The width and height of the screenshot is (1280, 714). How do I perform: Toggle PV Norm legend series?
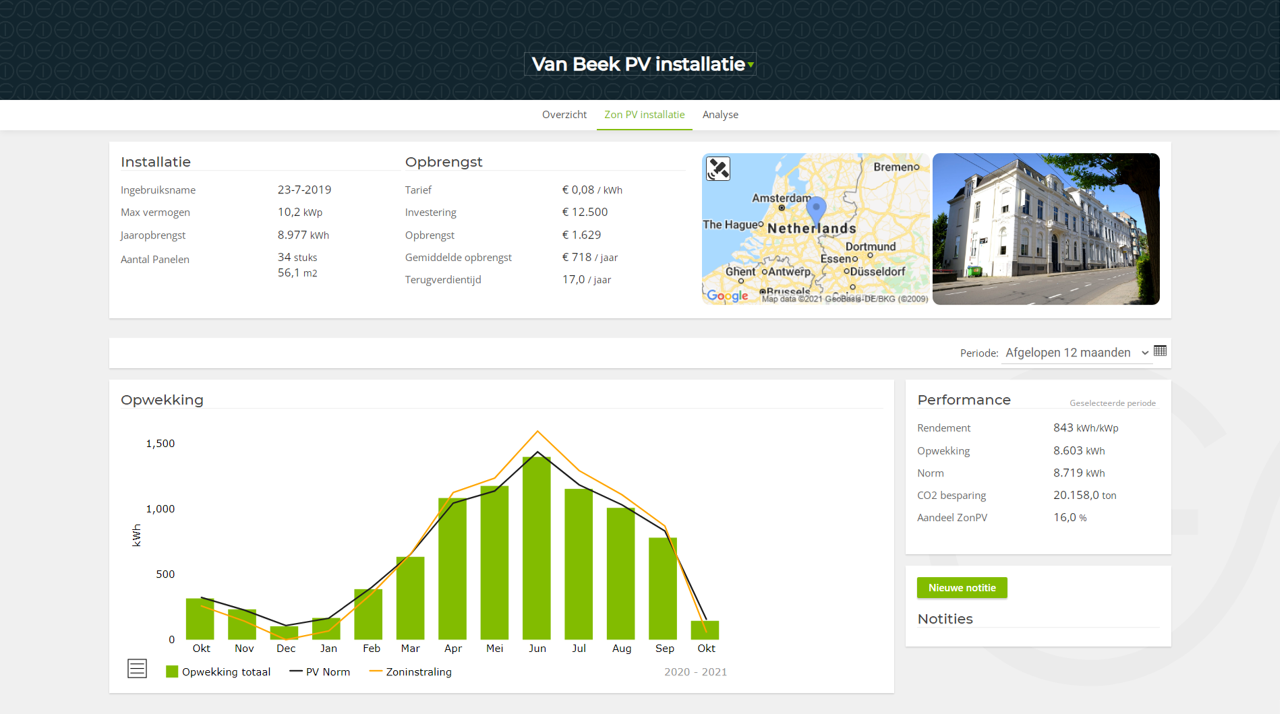[320, 672]
